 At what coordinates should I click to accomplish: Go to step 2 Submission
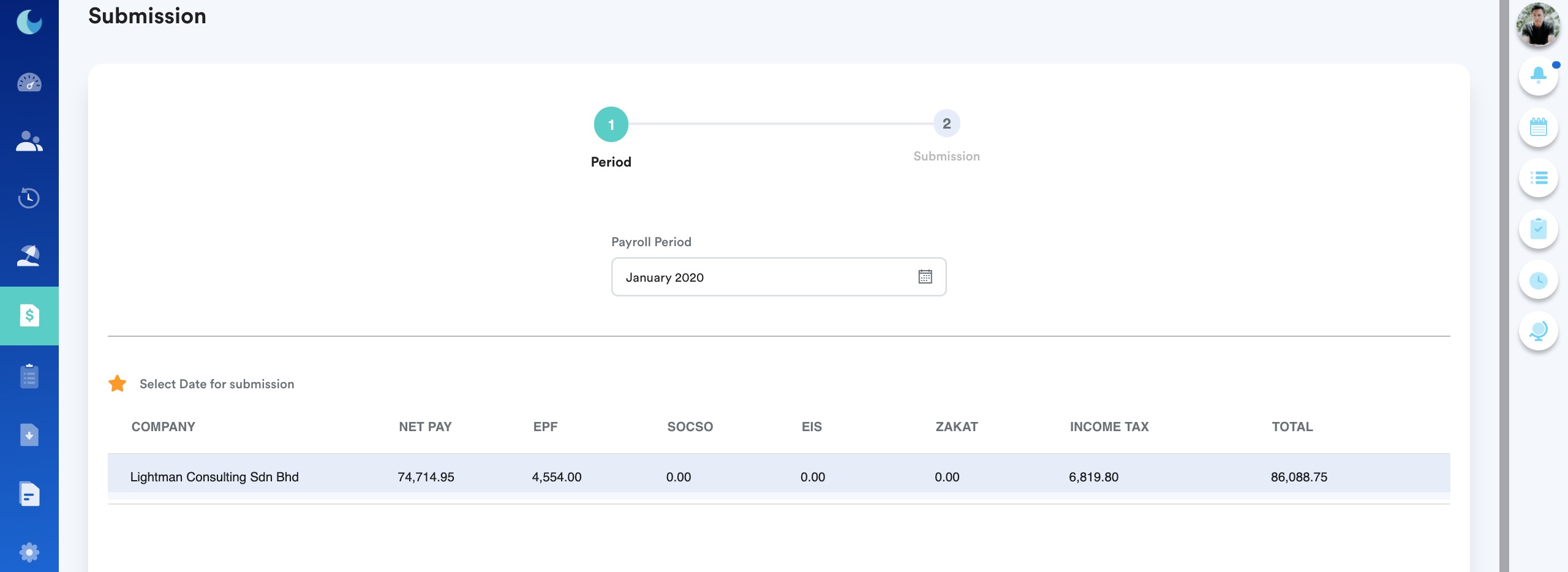coord(946,124)
